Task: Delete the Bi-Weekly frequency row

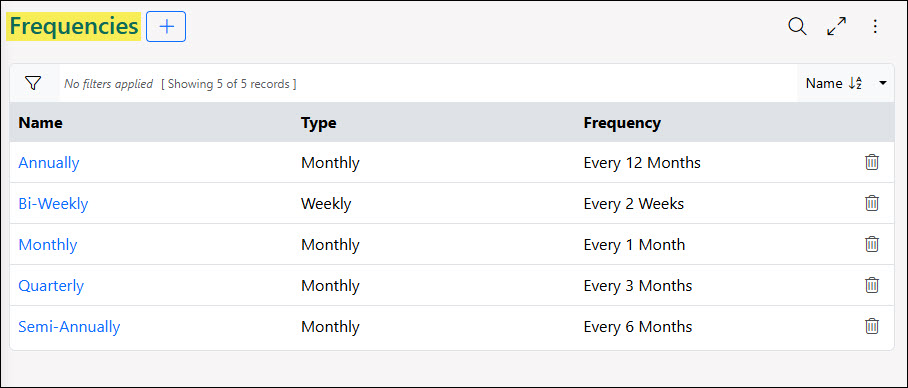Action: 872,203
